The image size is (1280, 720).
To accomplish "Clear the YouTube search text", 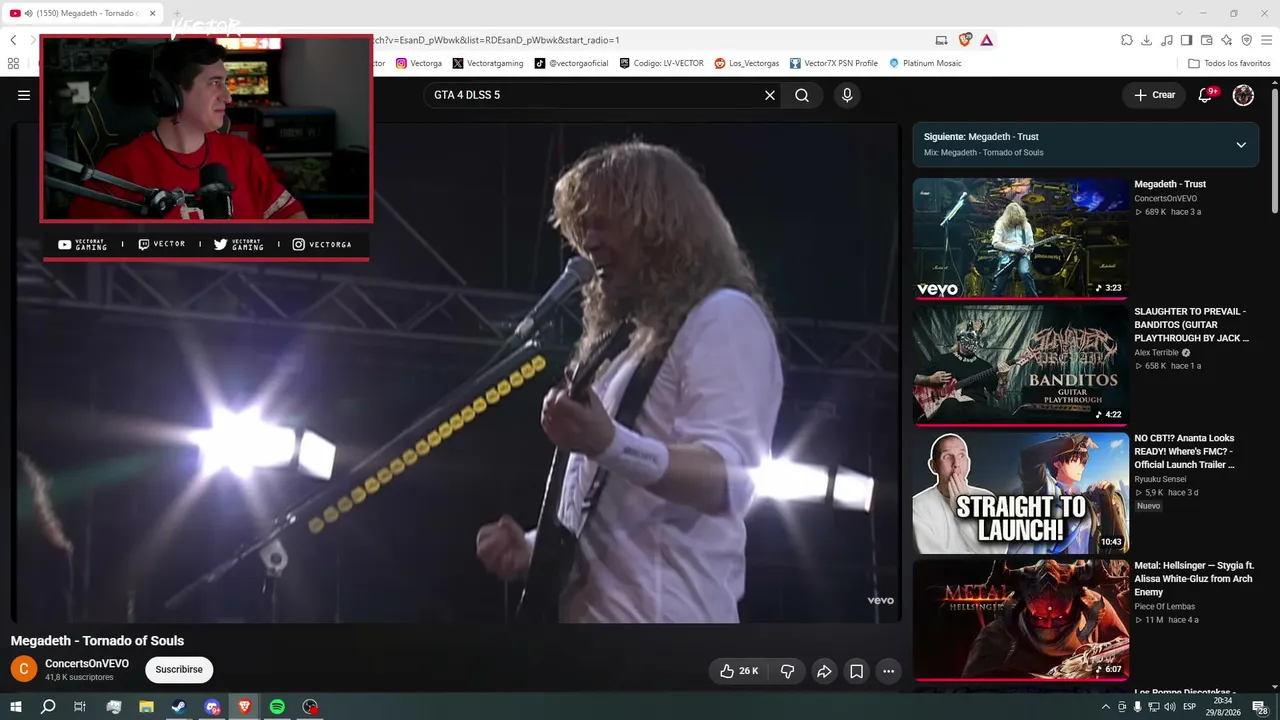I will tap(770, 95).
